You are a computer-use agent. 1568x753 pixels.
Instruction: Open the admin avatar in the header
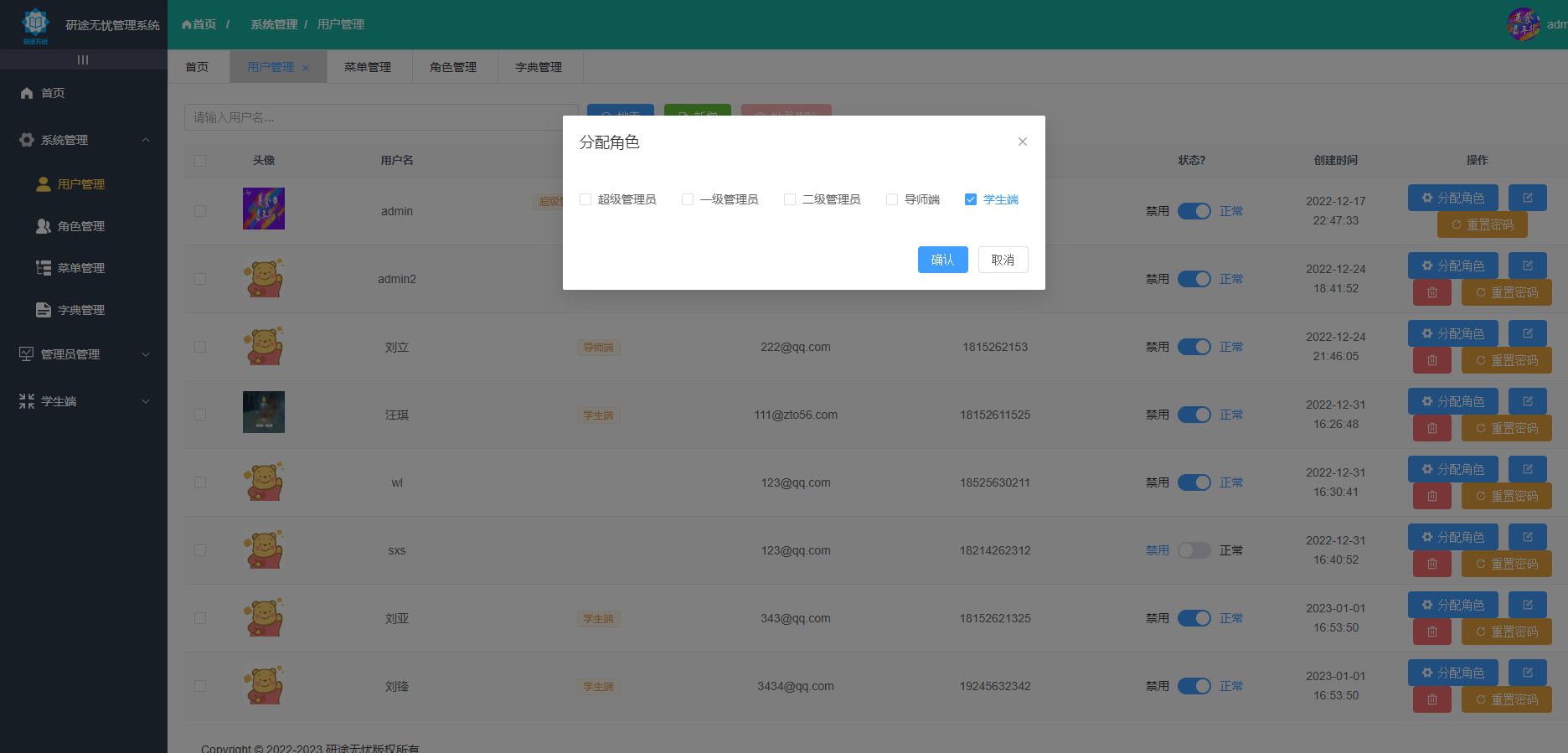tap(1524, 24)
